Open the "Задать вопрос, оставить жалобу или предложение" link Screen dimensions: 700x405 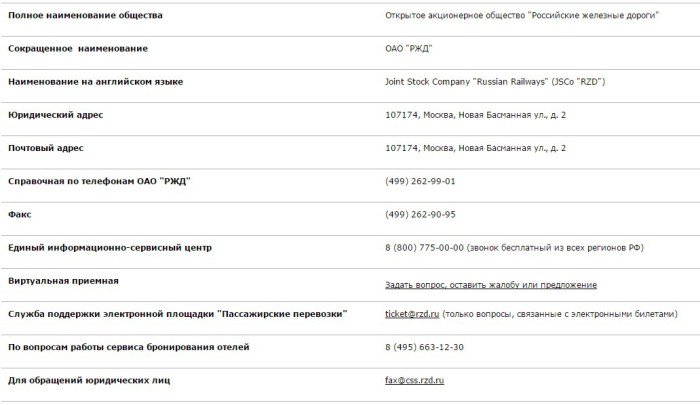point(491,285)
